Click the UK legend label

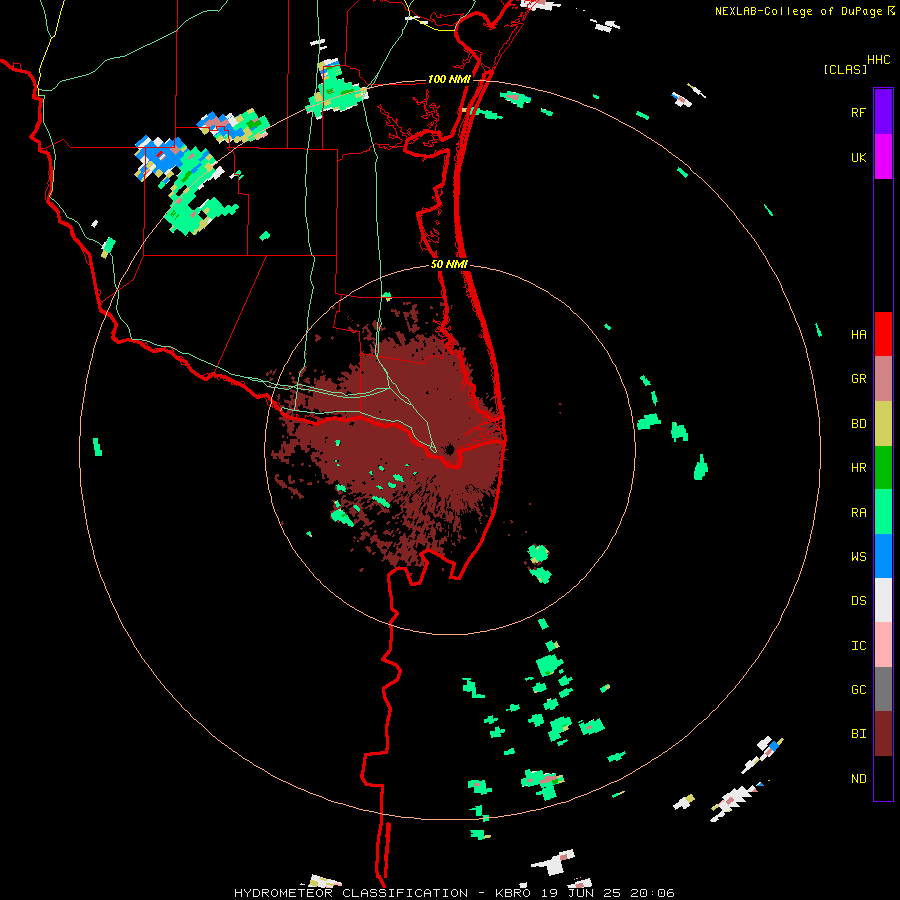(858, 157)
